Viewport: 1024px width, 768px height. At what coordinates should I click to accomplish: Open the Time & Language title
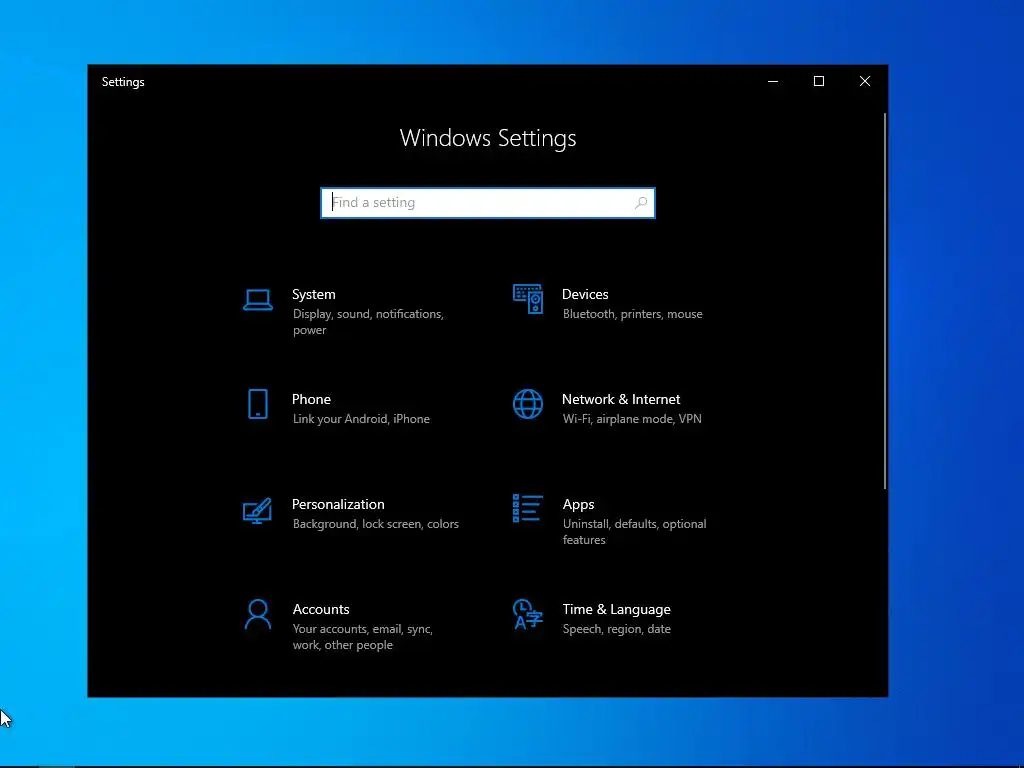pos(616,609)
